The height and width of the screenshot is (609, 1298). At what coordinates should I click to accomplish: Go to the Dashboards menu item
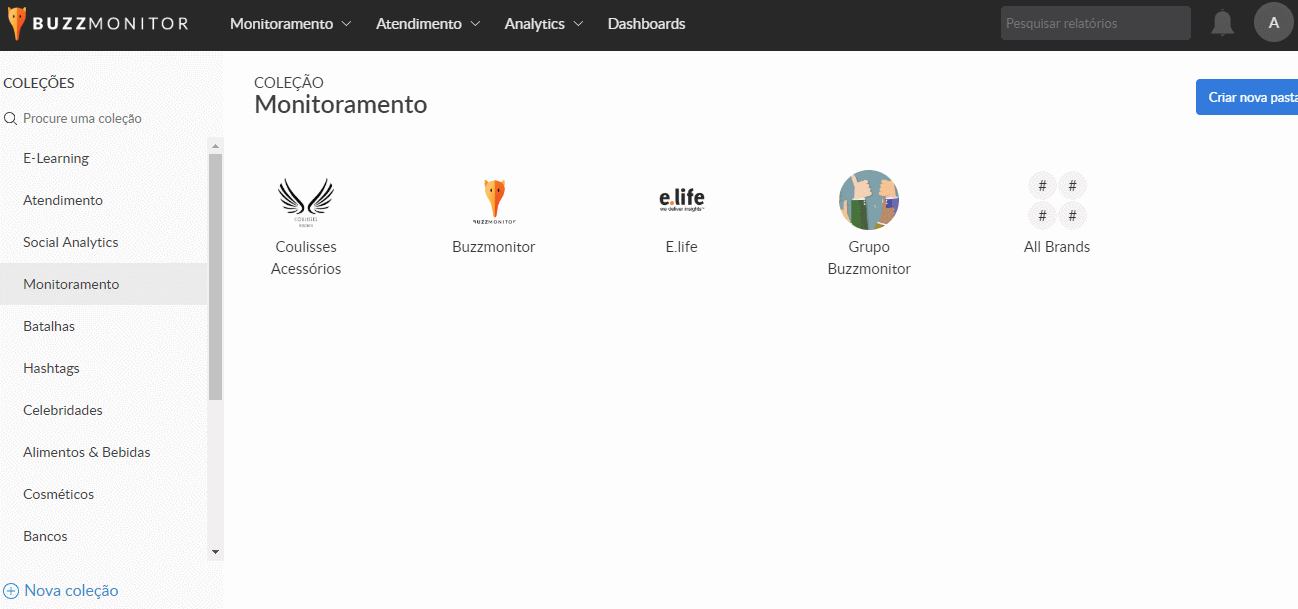pyautogui.click(x=646, y=24)
